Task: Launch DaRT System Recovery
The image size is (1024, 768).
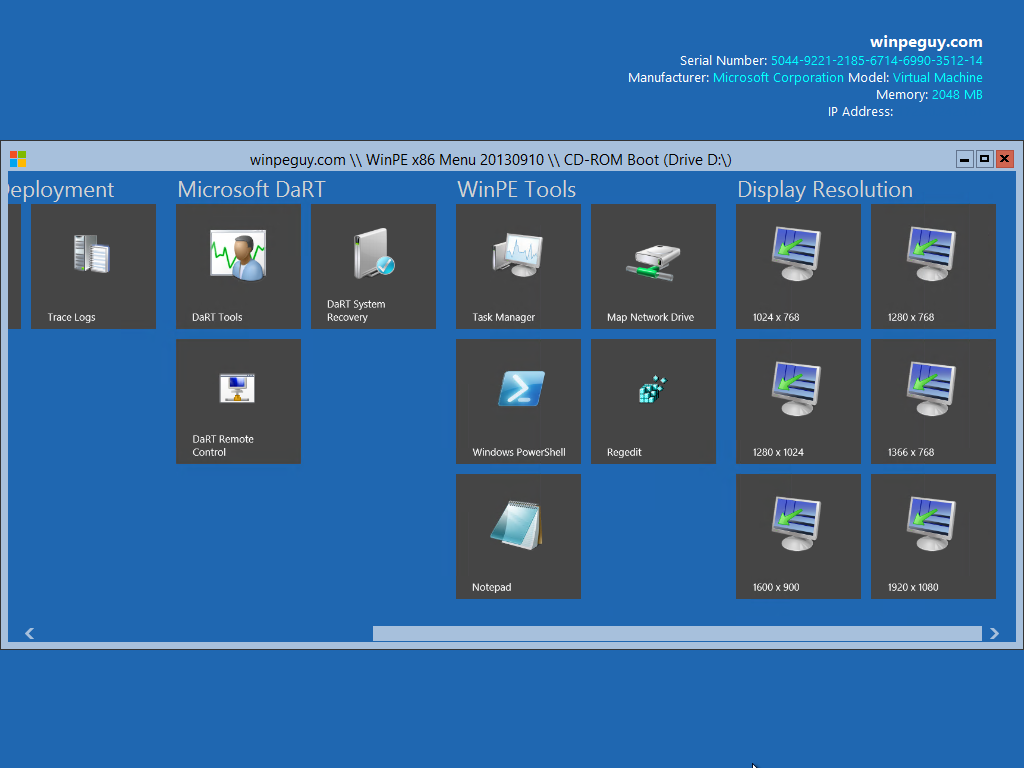Action: click(x=373, y=266)
